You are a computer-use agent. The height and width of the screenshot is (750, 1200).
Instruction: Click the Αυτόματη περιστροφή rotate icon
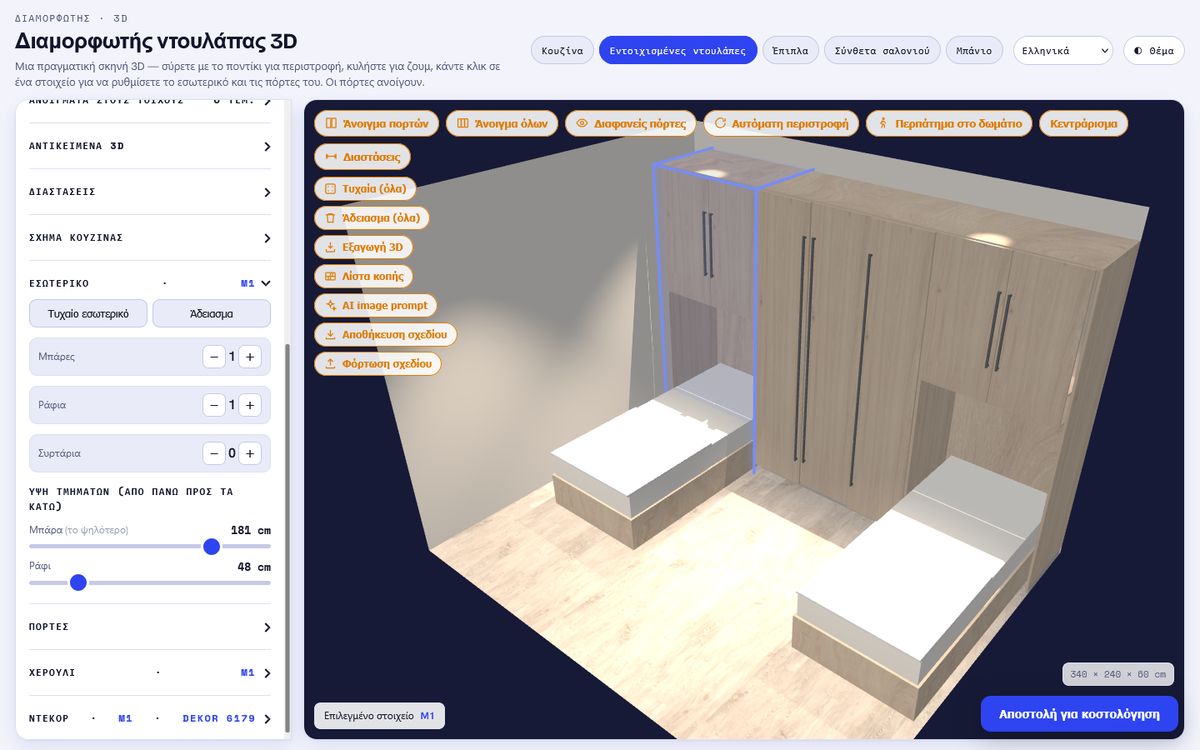(720, 124)
